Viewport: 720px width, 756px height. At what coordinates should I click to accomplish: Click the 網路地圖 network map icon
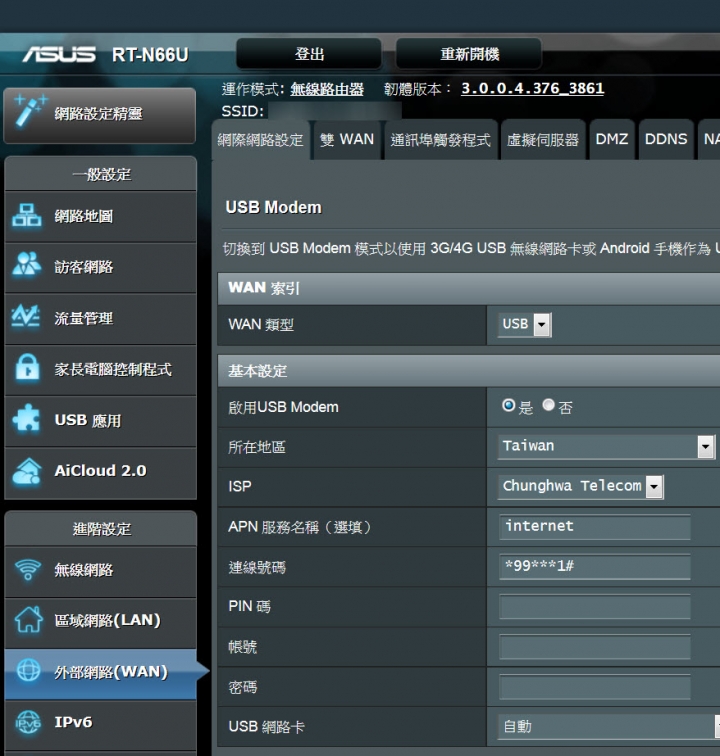click(27, 215)
